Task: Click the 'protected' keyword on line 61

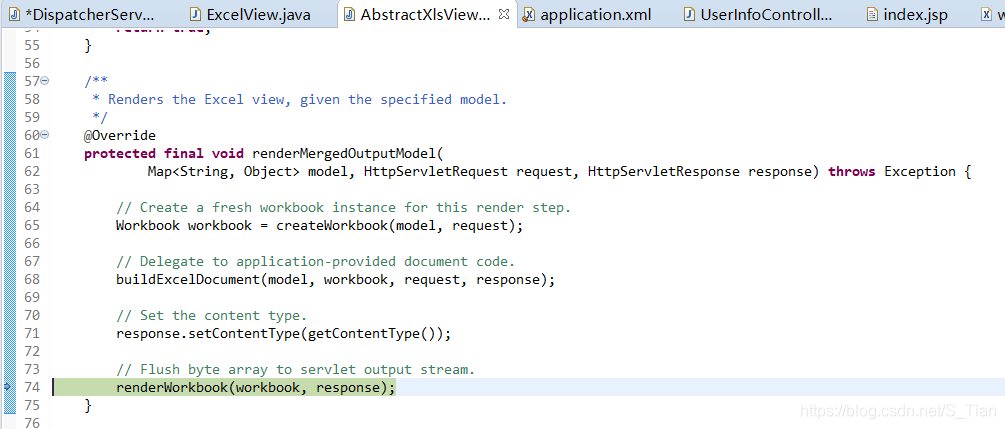Action: pos(119,153)
